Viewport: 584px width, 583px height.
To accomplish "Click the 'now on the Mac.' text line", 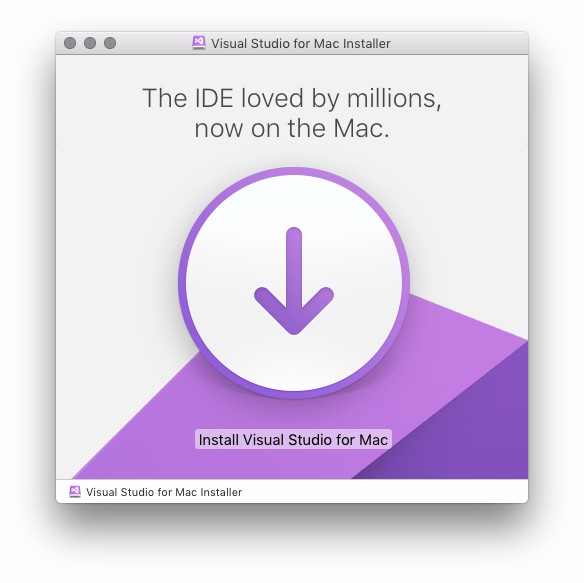I will [x=292, y=128].
